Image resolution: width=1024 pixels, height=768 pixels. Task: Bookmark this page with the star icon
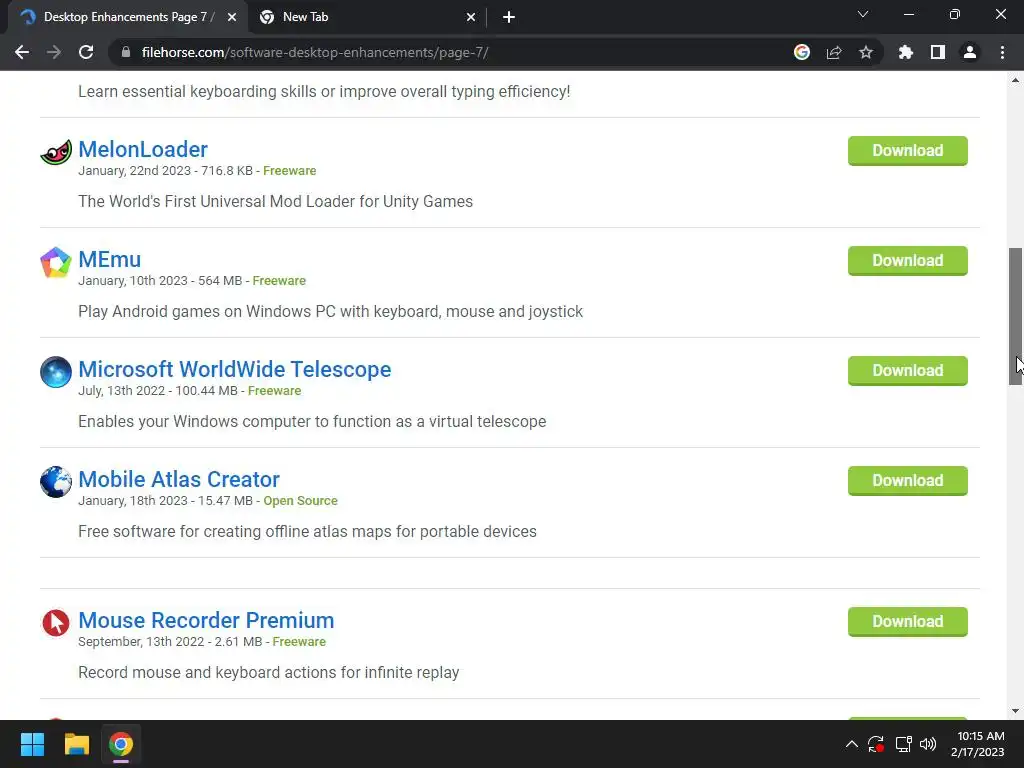[x=866, y=52]
